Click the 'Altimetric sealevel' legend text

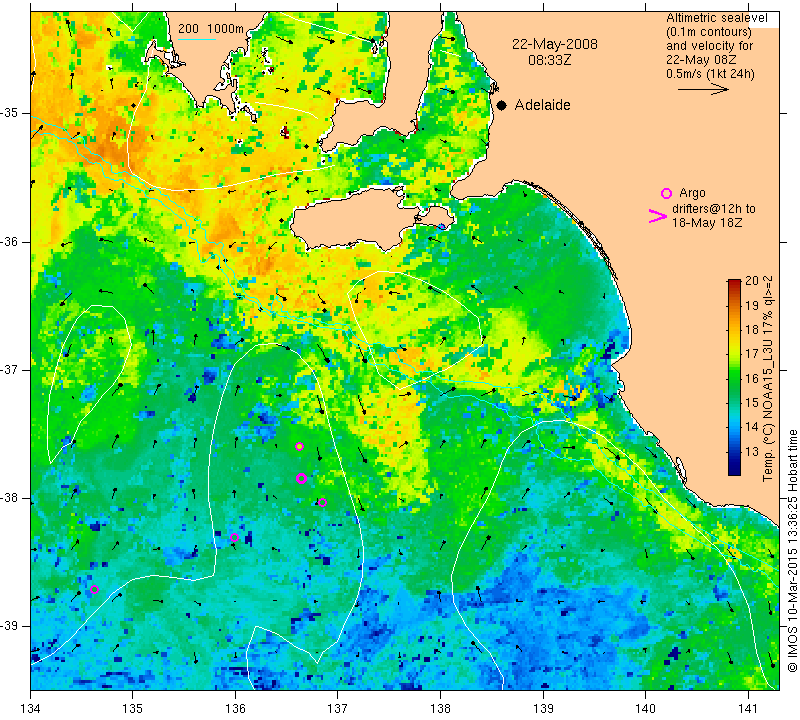tap(716, 18)
